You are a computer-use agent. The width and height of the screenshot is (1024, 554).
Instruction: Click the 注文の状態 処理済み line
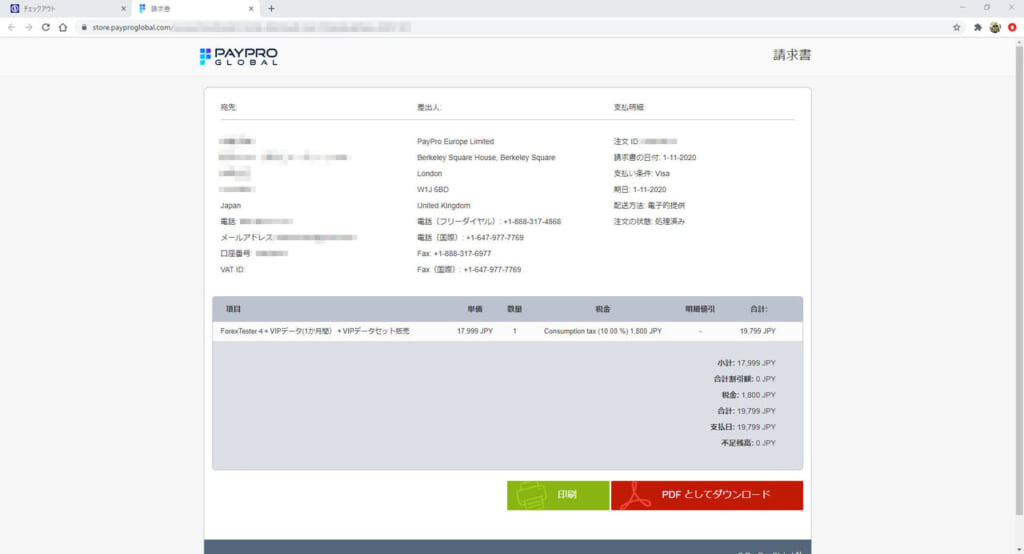click(649, 221)
